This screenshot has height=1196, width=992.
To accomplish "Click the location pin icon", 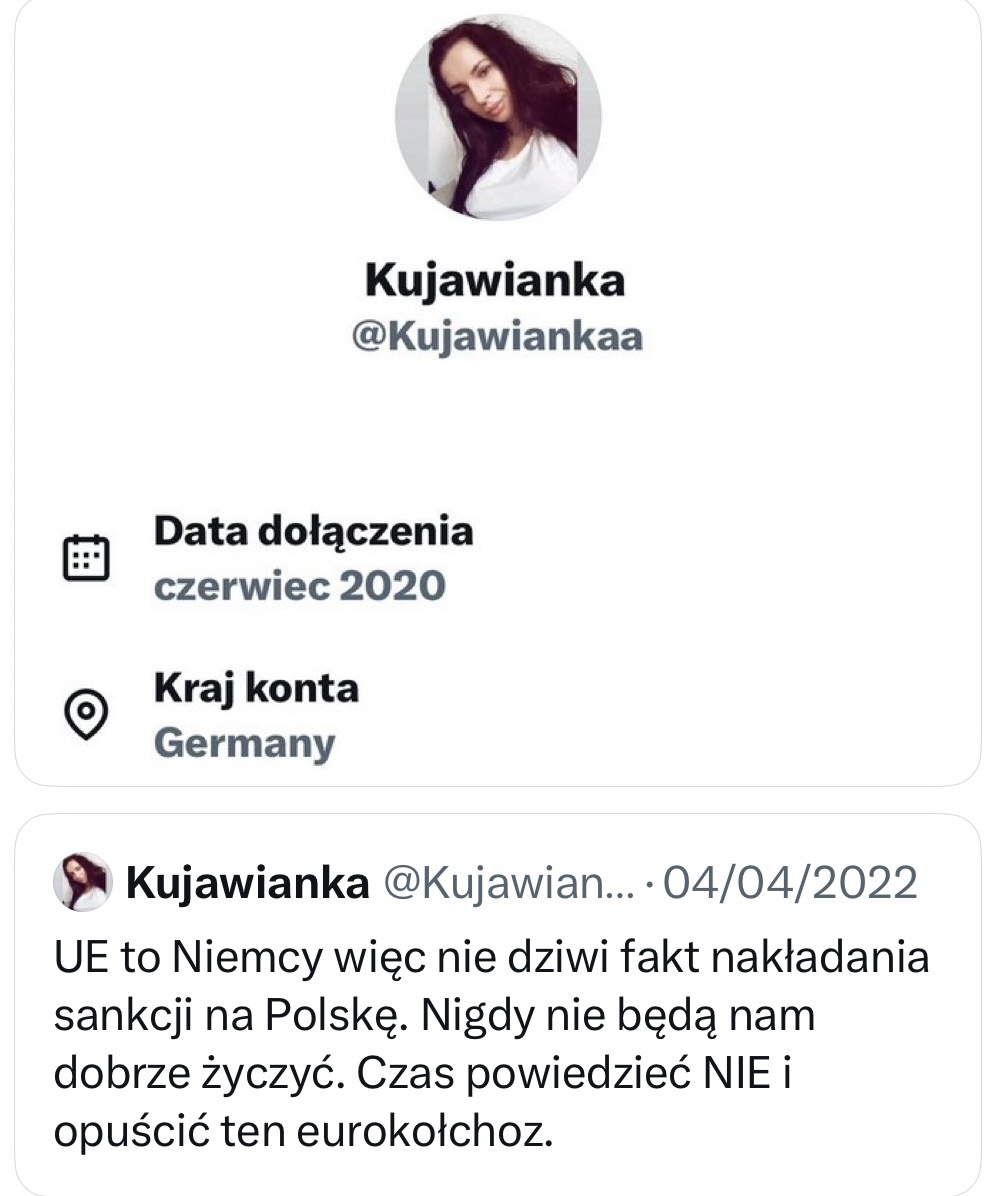I will click(x=87, y=714).
